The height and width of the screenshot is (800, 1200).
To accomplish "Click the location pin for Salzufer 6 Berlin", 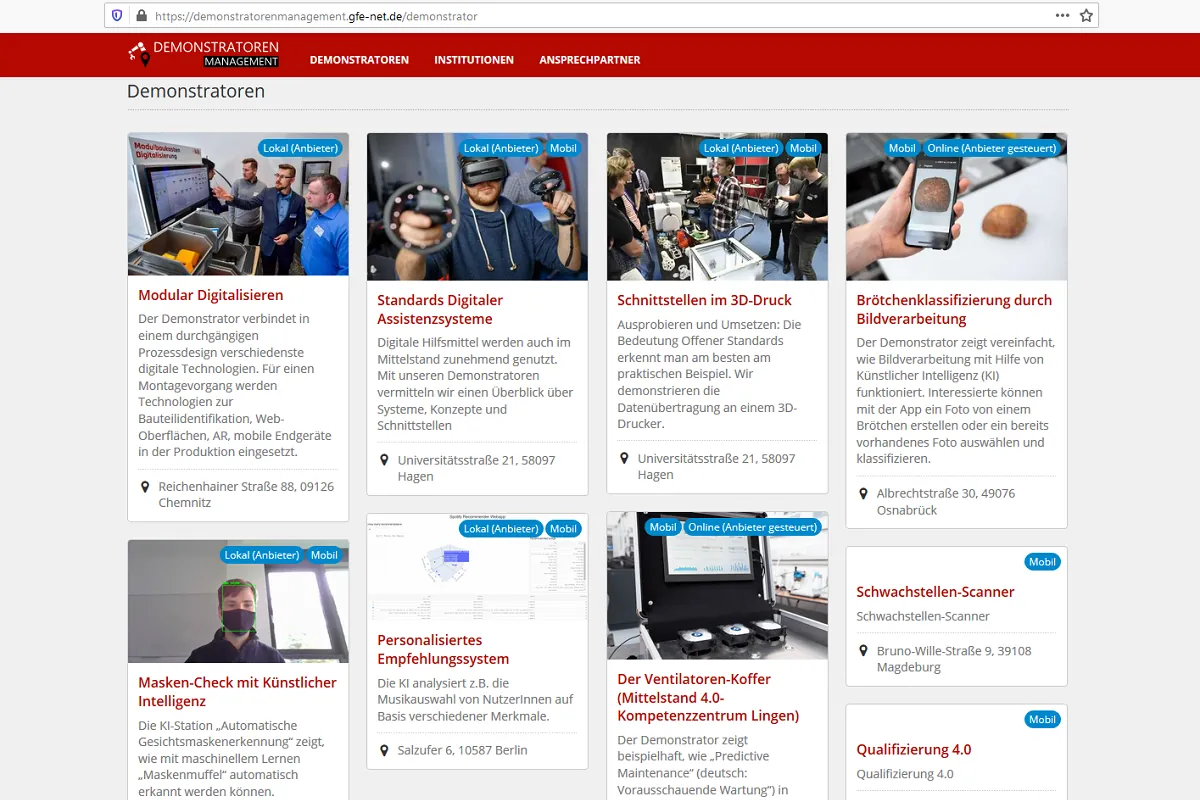I will [386, 749].
